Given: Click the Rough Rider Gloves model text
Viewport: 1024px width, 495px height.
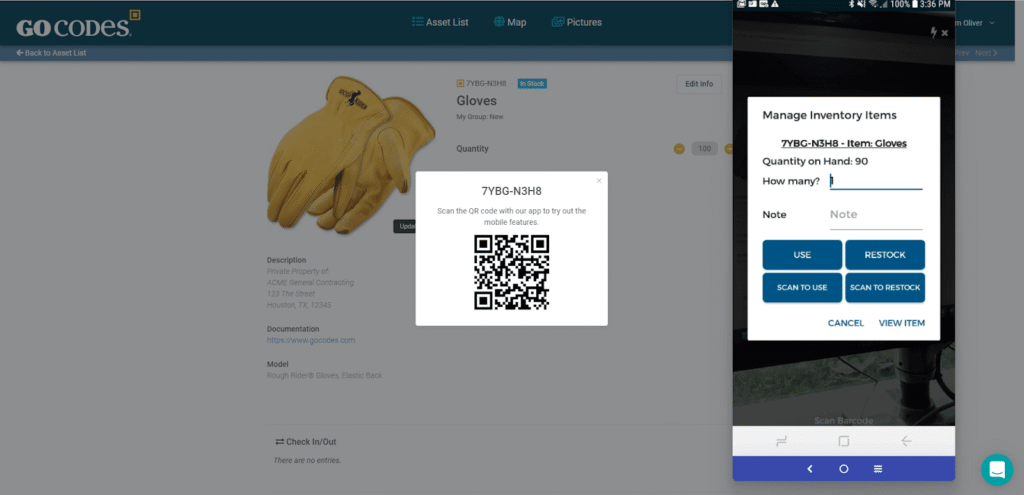Looking at the screenshot, I should pyautogui.click(x=325, y=375).
